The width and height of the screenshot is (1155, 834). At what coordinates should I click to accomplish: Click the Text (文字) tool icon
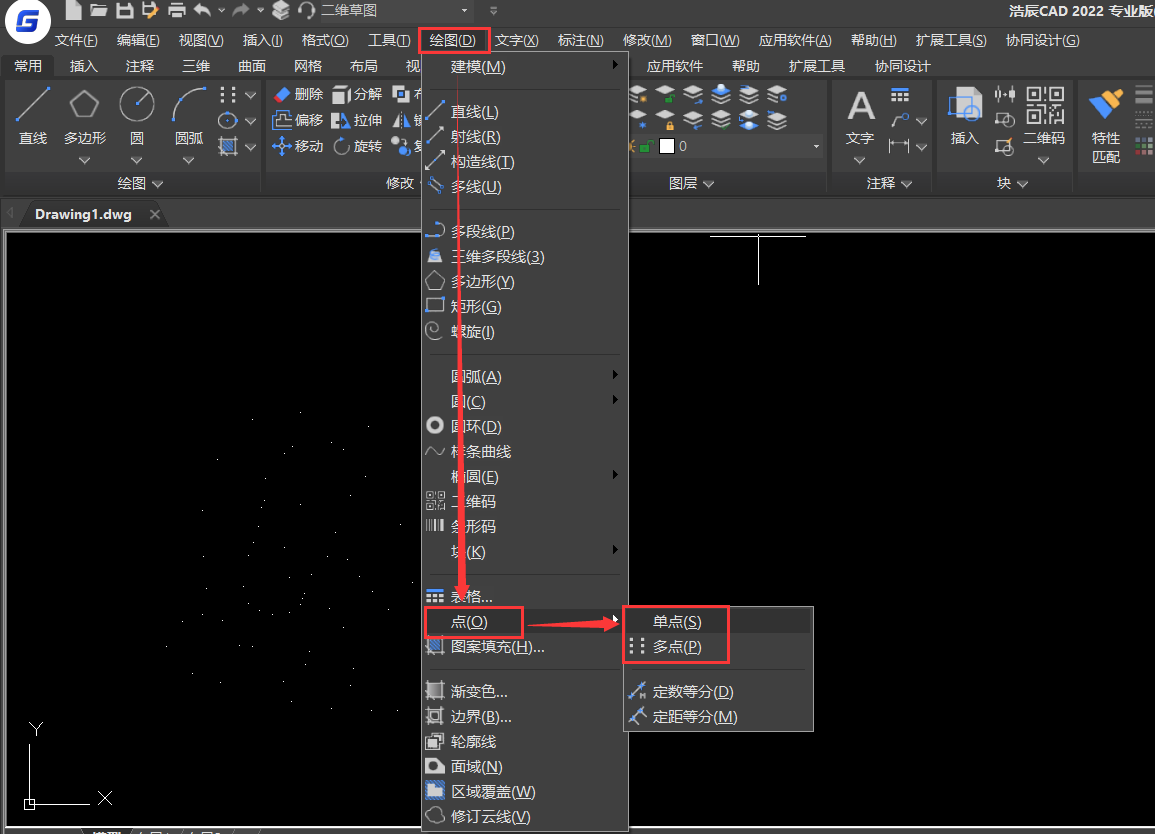(x=860, y=107)
